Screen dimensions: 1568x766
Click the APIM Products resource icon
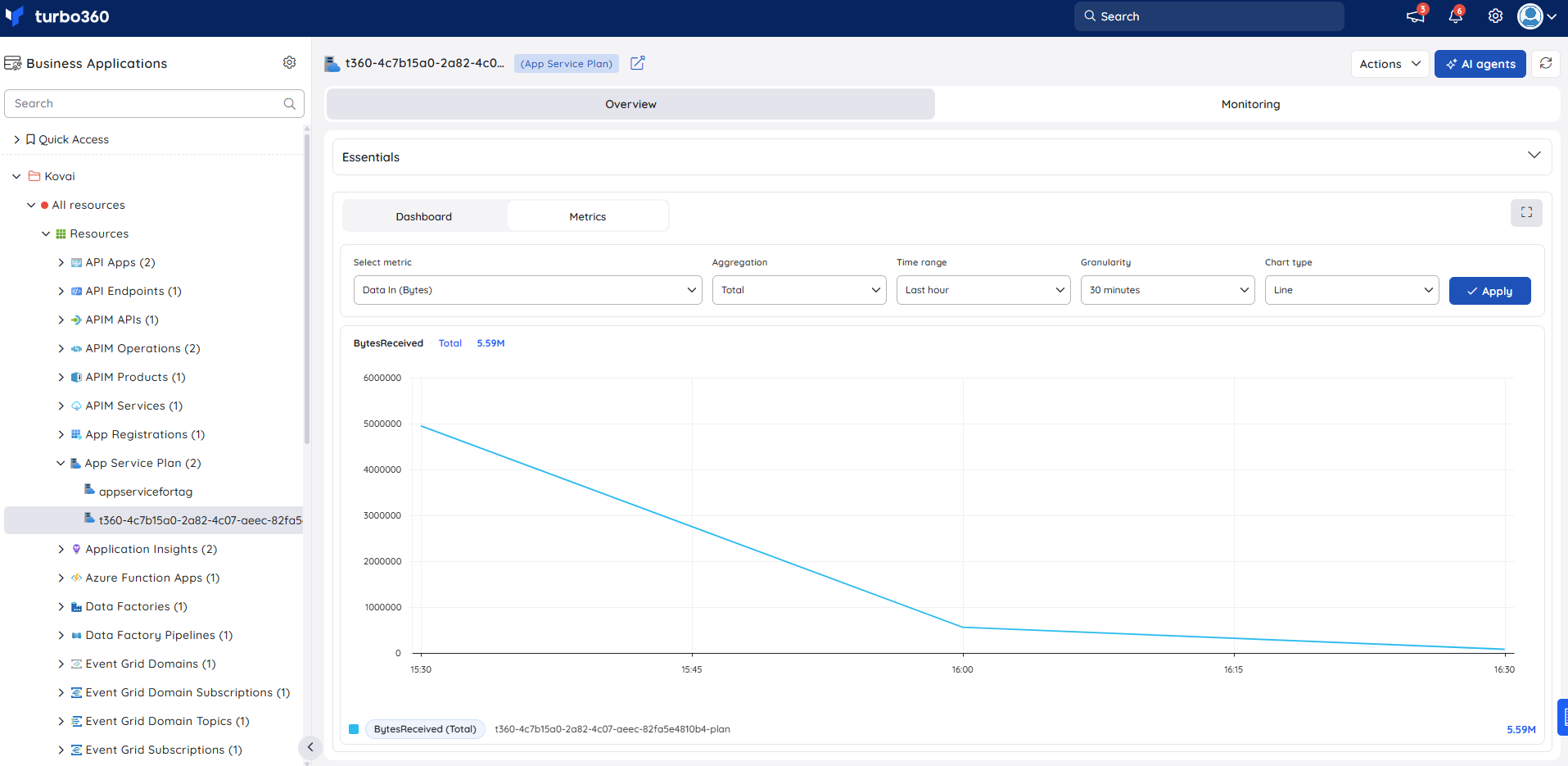pos(76,377)
